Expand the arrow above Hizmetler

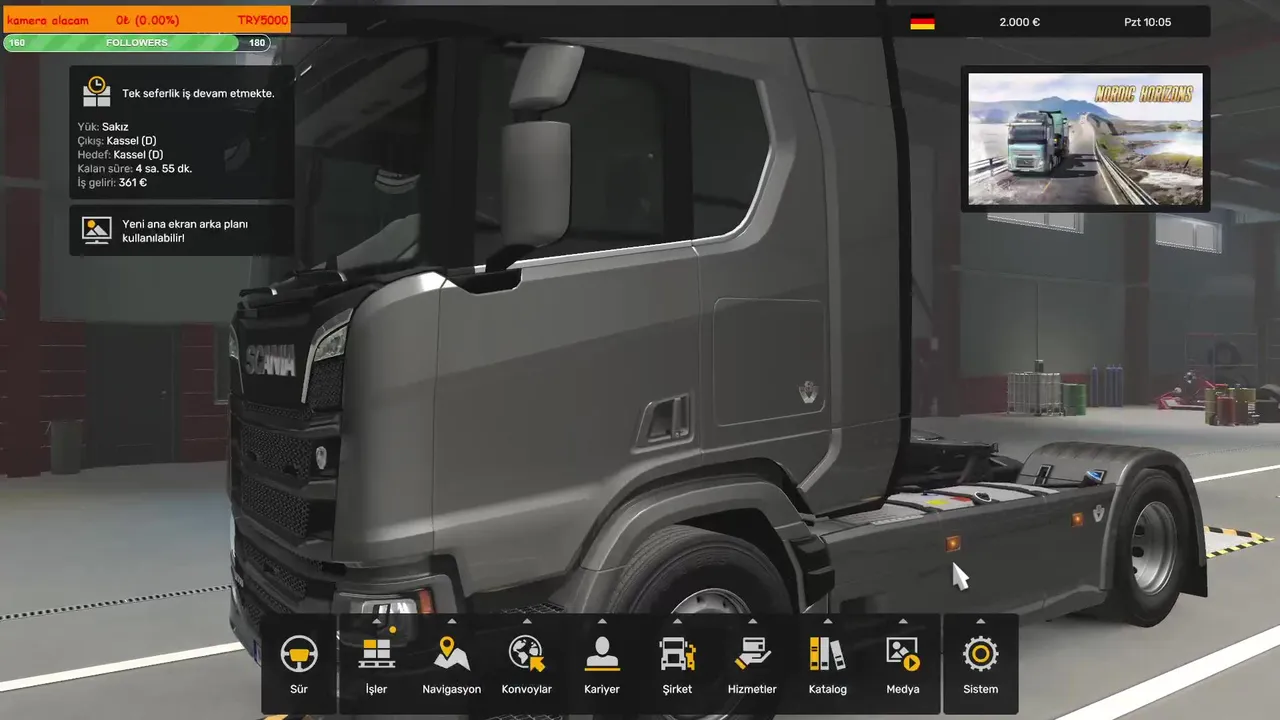pyautogui.click(x=752, y=621)
